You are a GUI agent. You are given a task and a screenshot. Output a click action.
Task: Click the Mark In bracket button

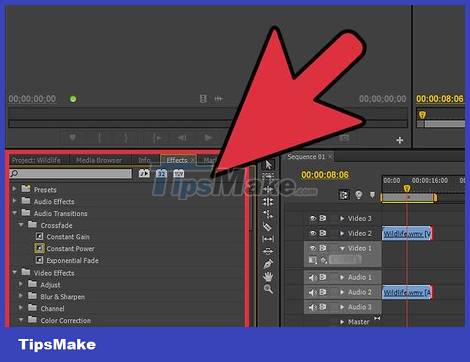pos(99,137)
